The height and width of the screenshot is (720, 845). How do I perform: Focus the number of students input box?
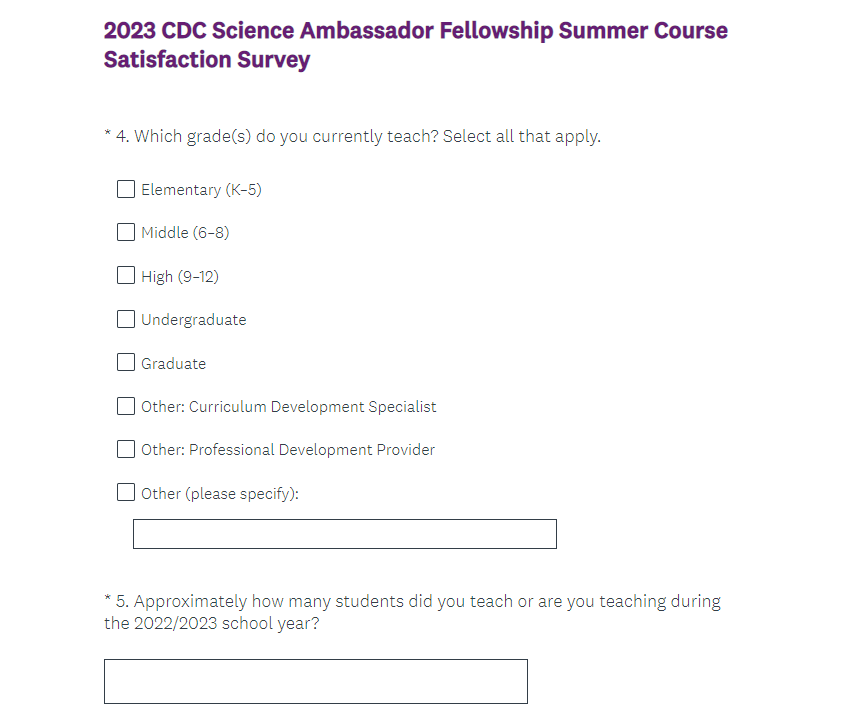(x=315, y=681)
